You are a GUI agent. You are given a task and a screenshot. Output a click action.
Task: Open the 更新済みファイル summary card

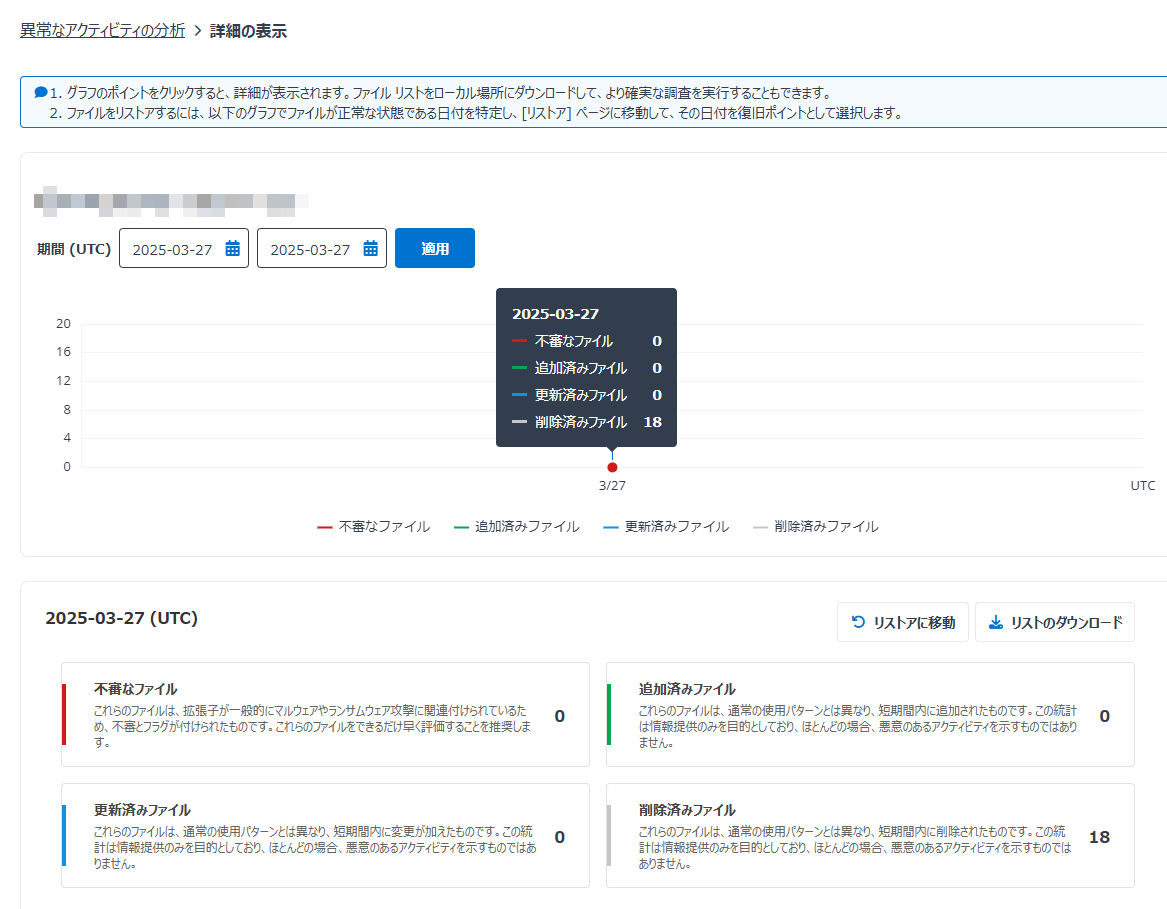coord(325,835)
